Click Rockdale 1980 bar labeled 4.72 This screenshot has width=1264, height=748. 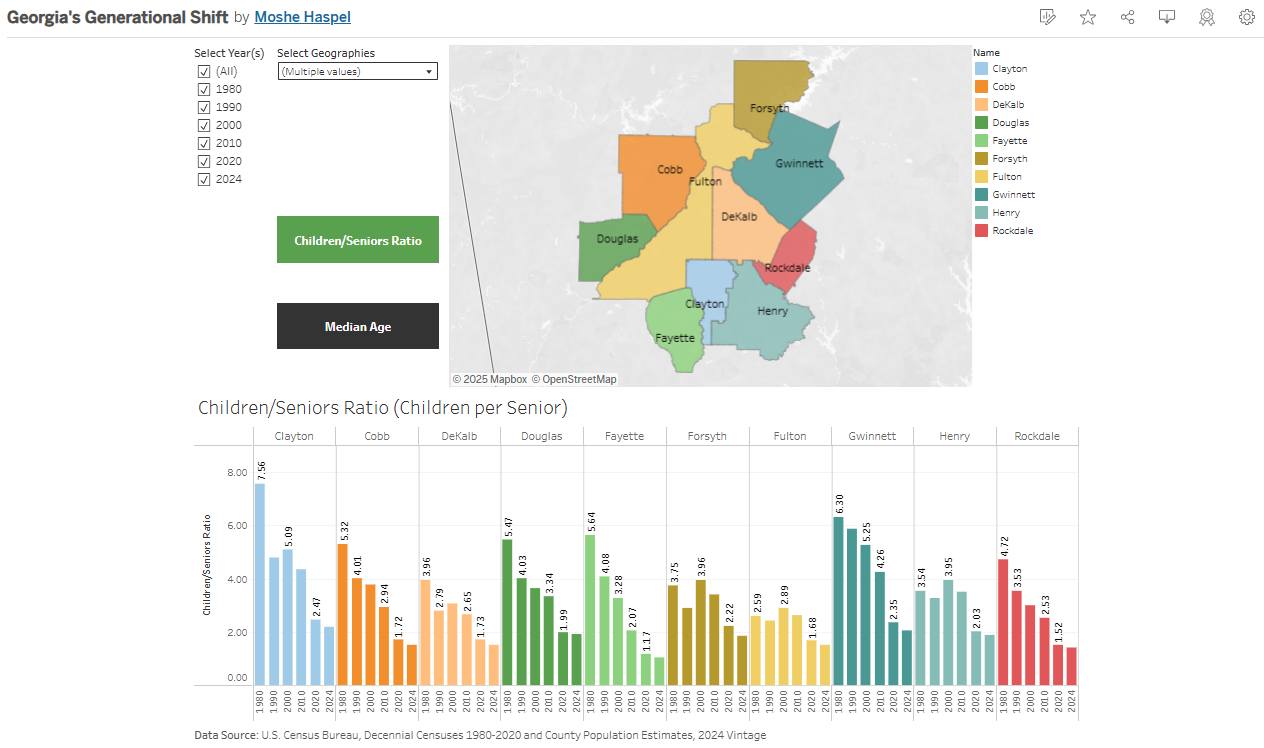tap(1003, 622)
